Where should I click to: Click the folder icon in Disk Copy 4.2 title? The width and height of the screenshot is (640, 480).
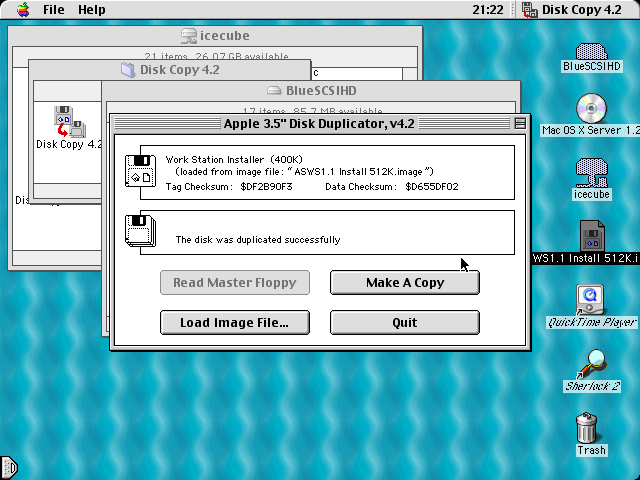pos(128,70)
